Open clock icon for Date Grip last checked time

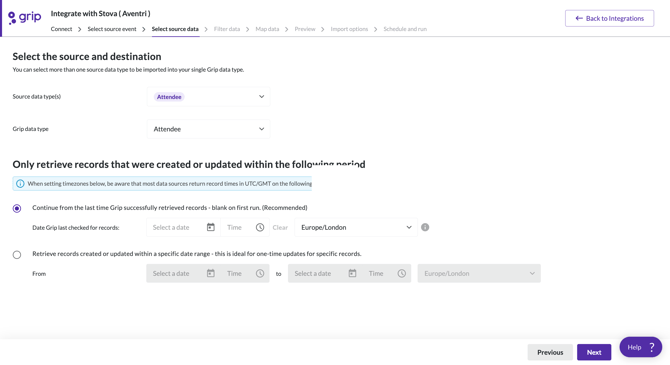(x=260, y=227)
